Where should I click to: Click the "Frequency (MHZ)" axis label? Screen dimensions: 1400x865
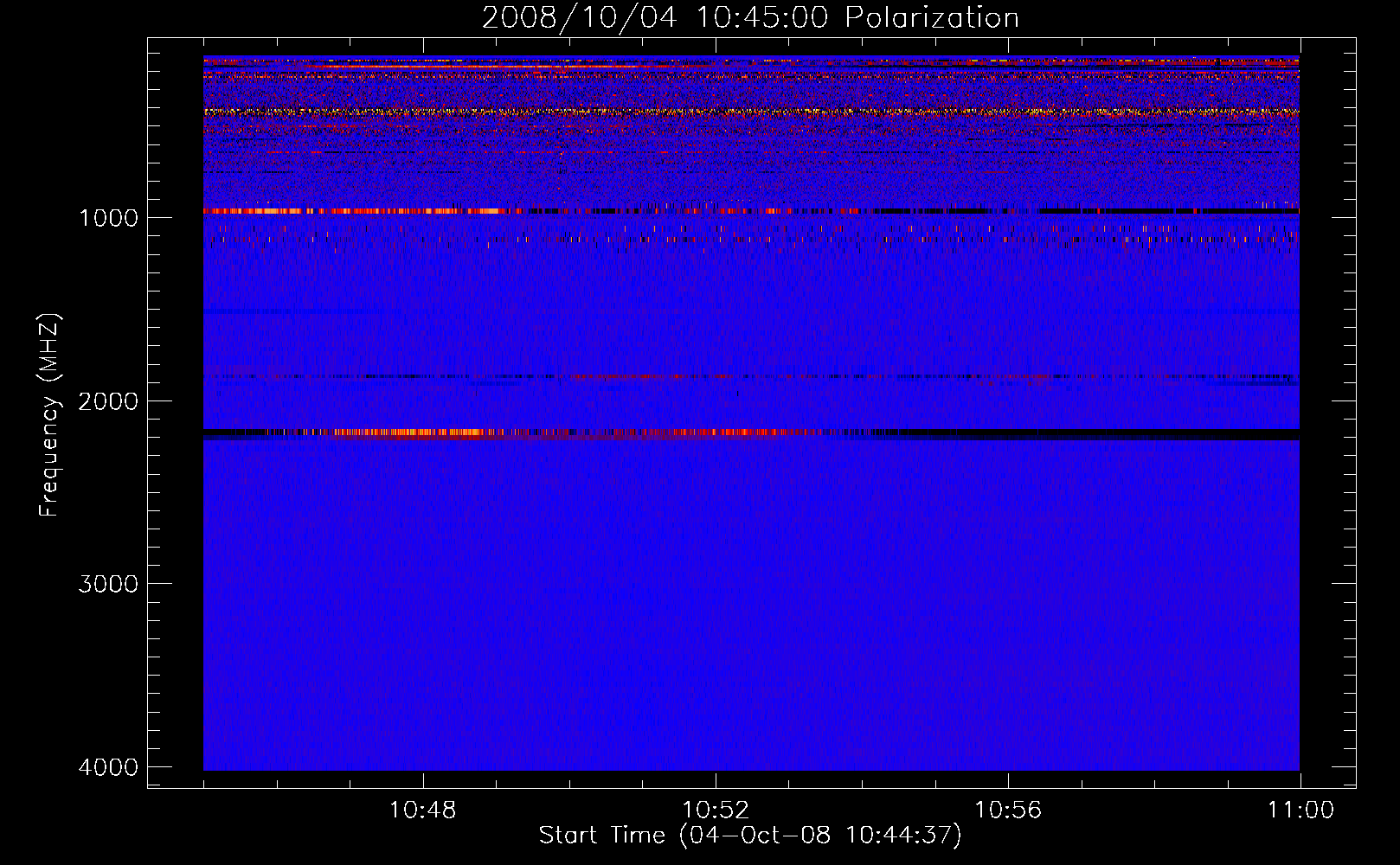pos(48,415)
